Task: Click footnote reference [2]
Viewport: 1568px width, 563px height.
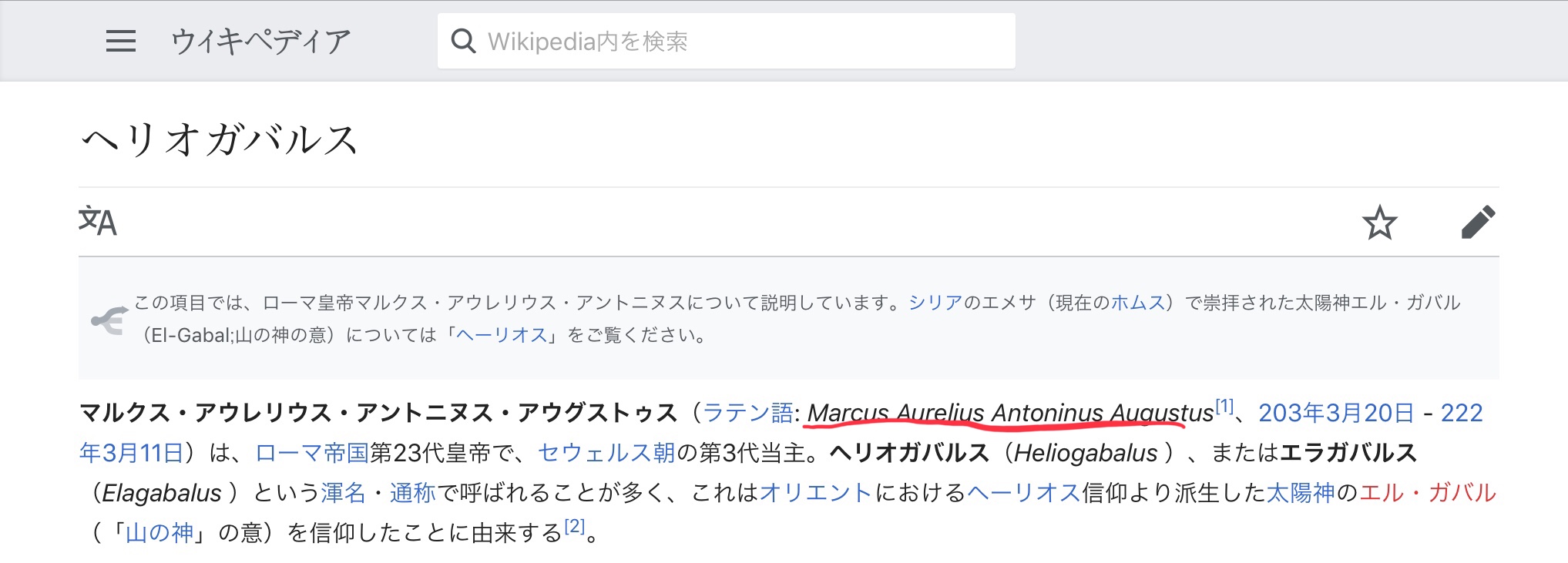Action: pyautogui.click(x=575, y=526)
